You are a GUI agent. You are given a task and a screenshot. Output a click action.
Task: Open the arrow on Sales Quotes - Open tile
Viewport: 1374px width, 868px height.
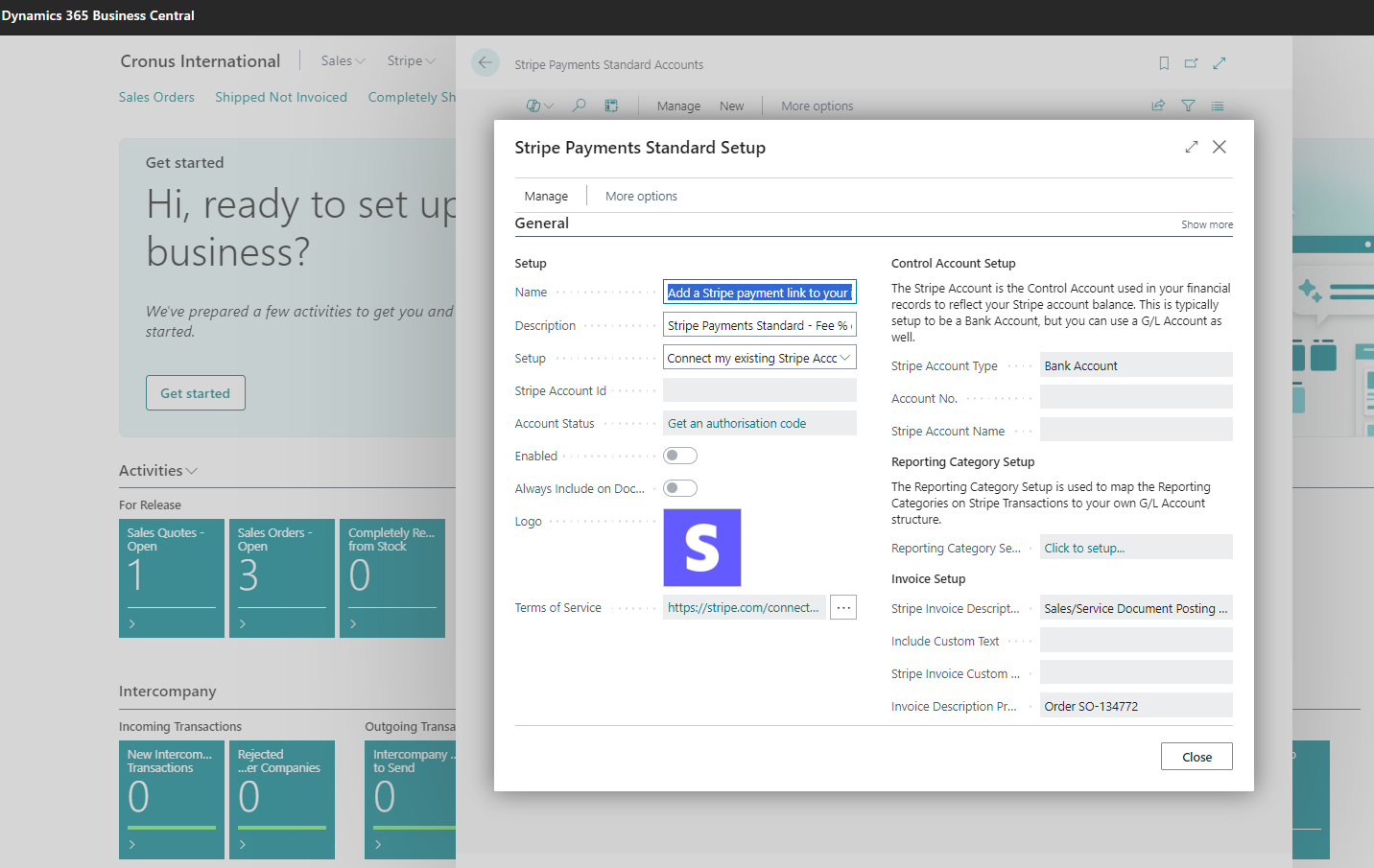pos(132,623)
